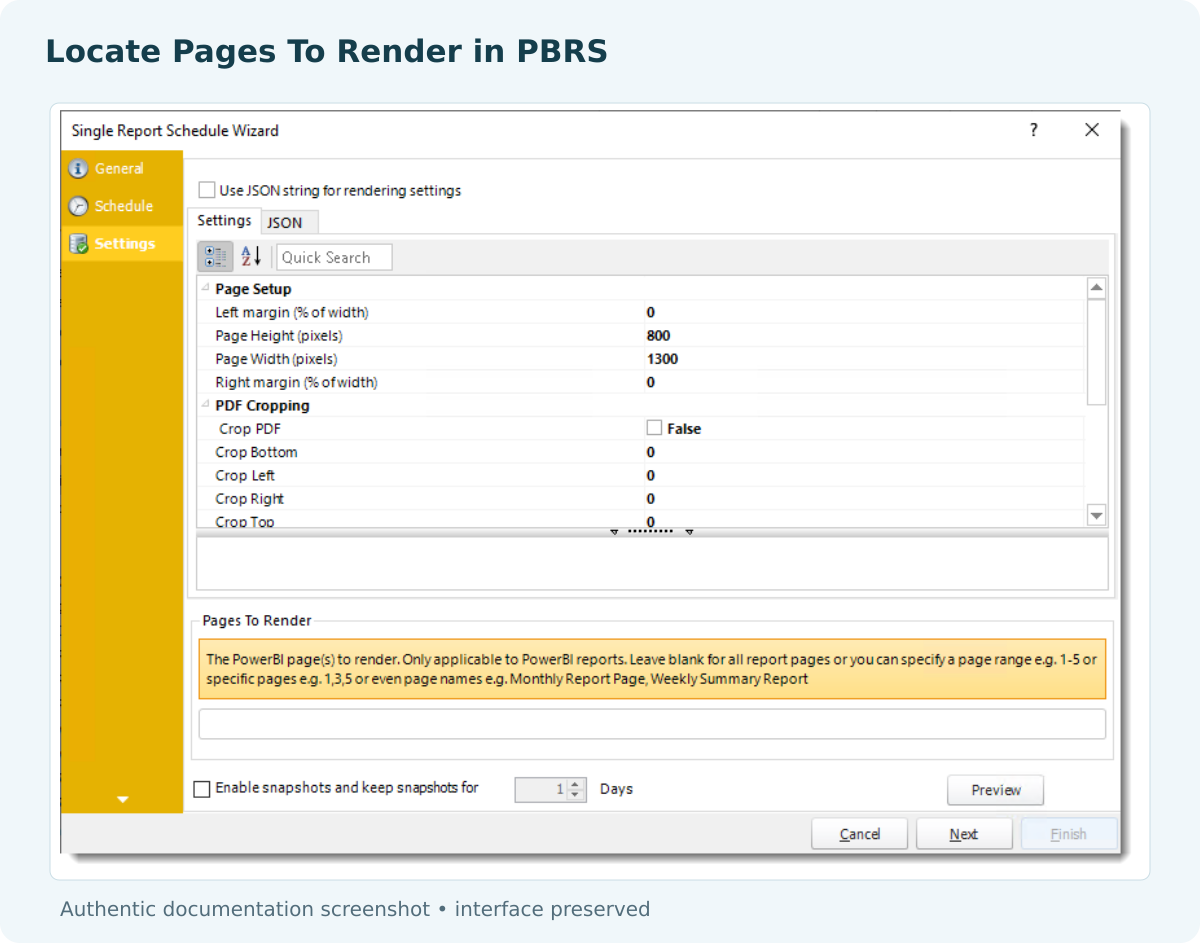
Task: Select the Crop Left property row
Action: pyautogui.click(x=641, y=475)
